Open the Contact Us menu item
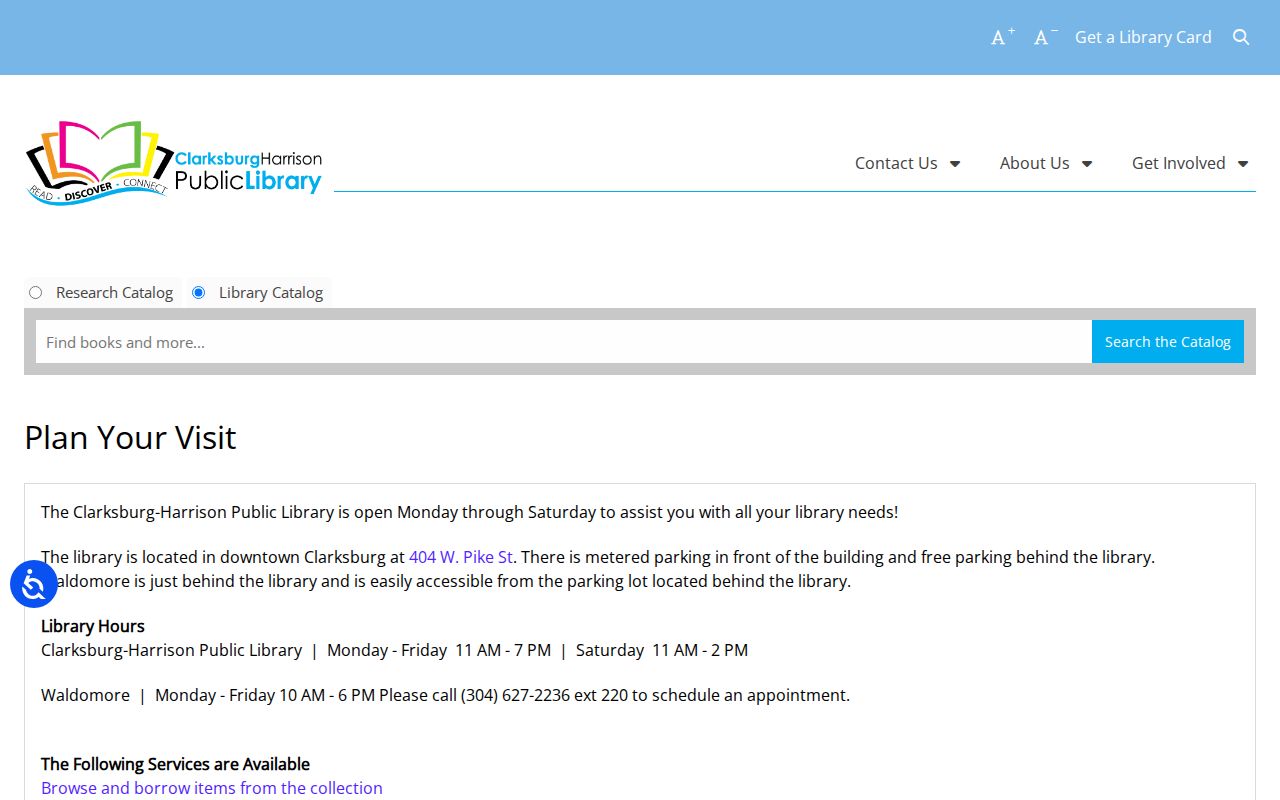The image size is (1280, 800). [x=896, y=163]
